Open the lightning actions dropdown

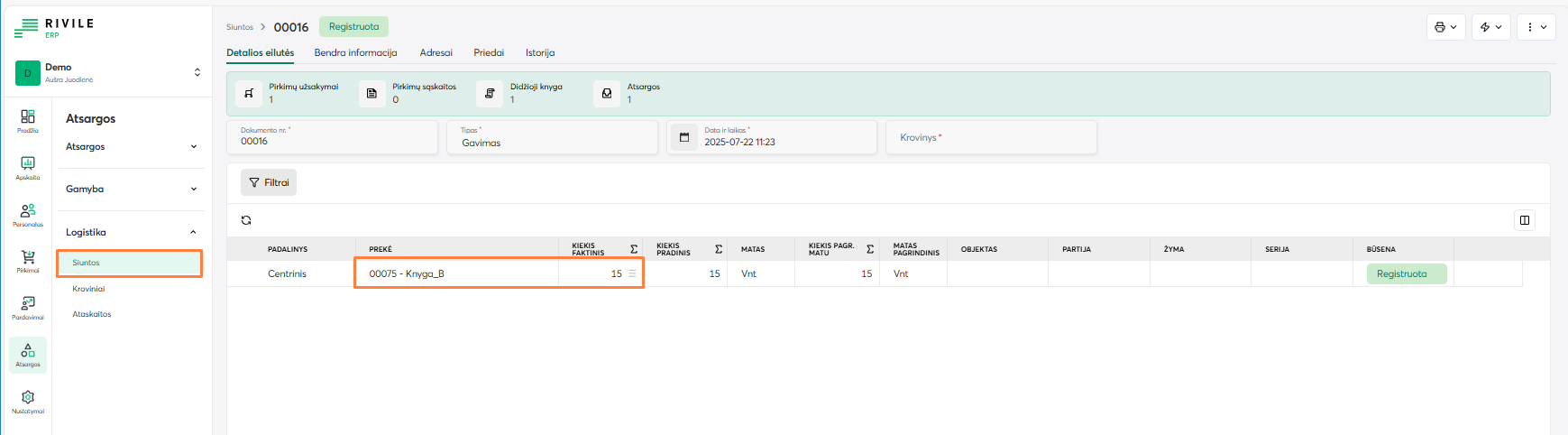tap(1491, 27)
